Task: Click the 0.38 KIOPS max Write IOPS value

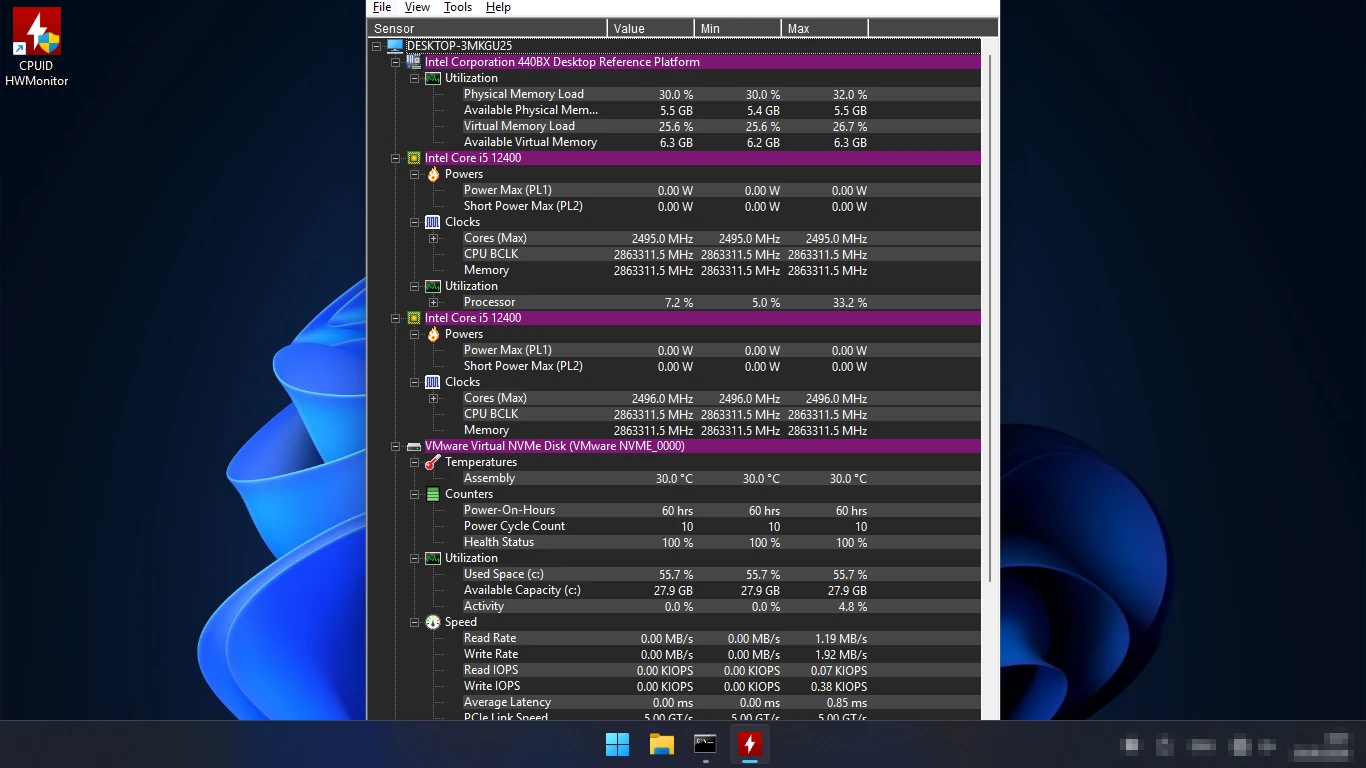Action: (838, 686)
